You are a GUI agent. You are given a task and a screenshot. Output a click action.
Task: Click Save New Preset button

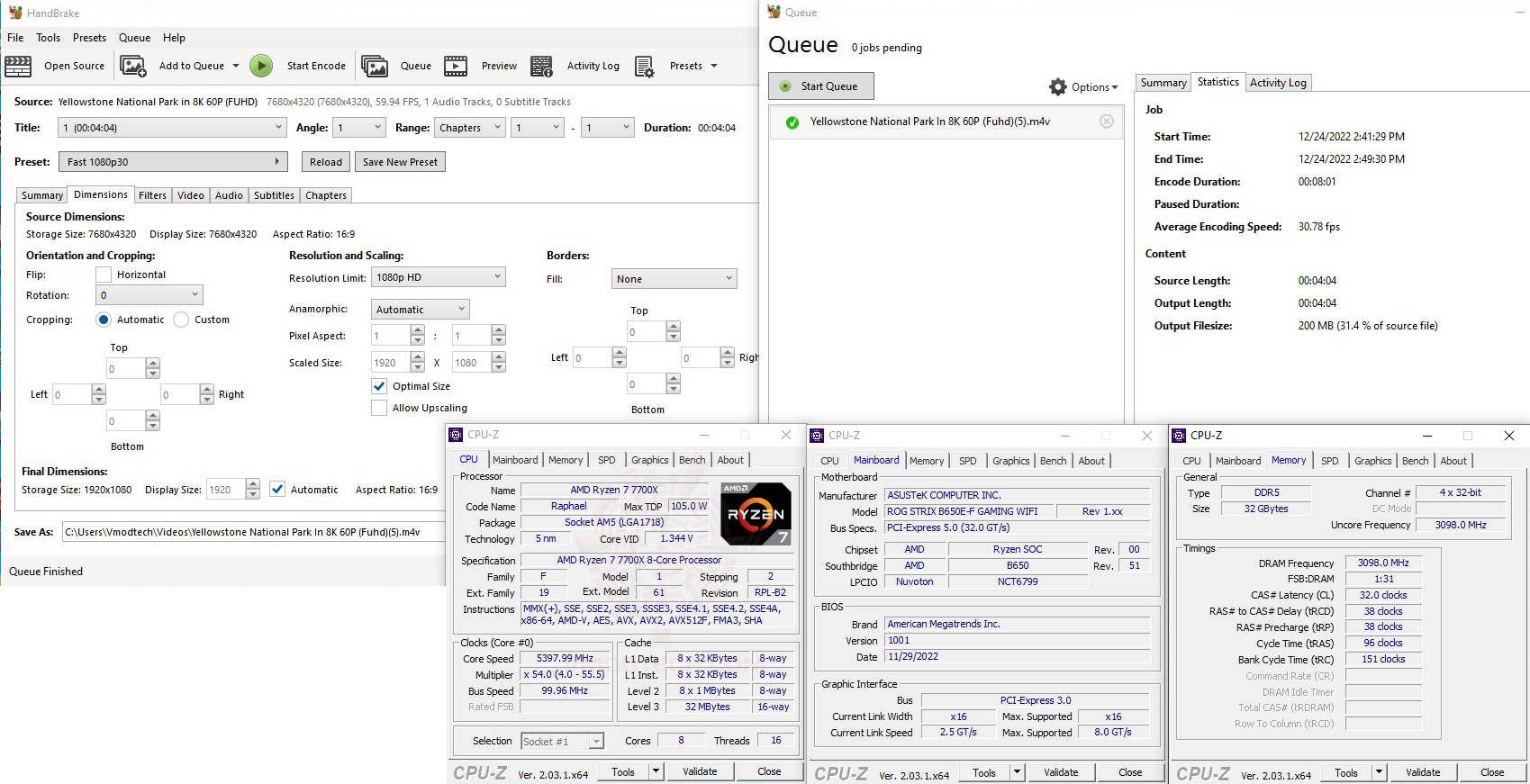click(400, 162)
